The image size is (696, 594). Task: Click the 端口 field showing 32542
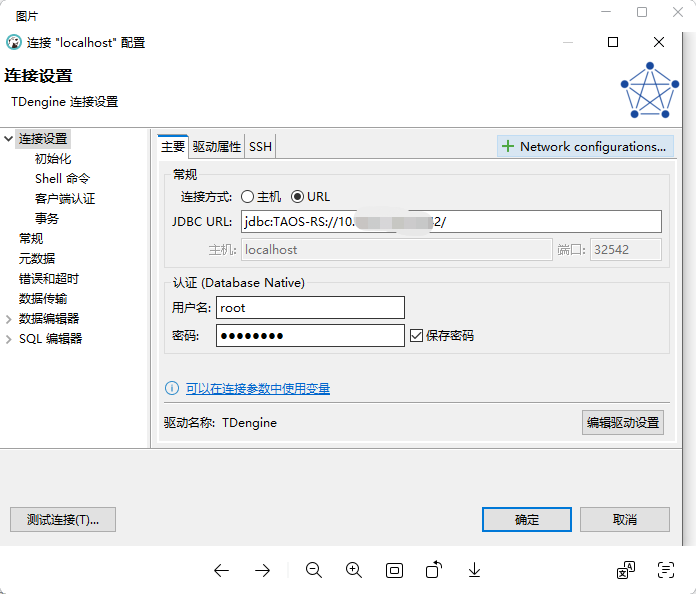625,249
